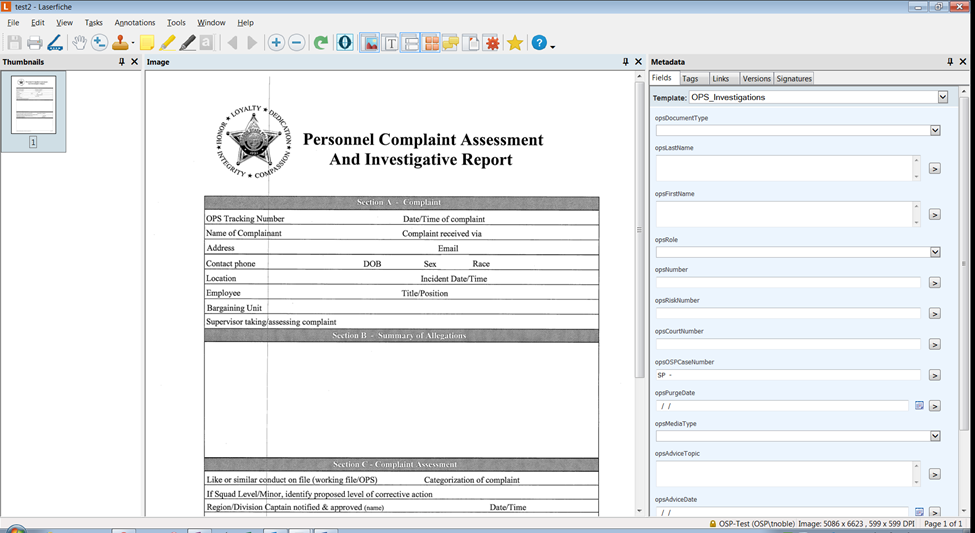Pin the Thumbnails pane
This screenshot has width=975, height=533.
coord(122,62)
